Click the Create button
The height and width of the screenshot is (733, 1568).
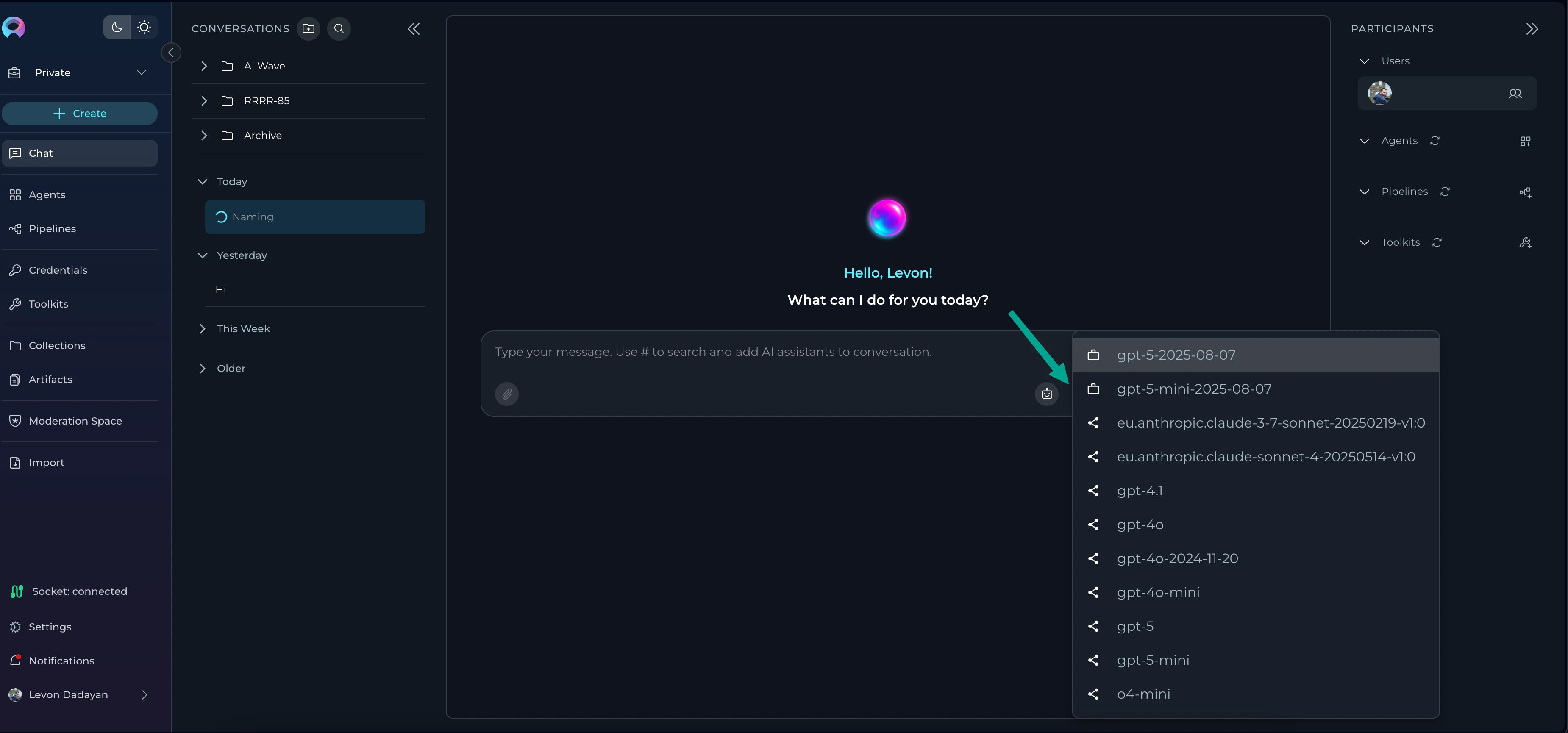point(80,113)
